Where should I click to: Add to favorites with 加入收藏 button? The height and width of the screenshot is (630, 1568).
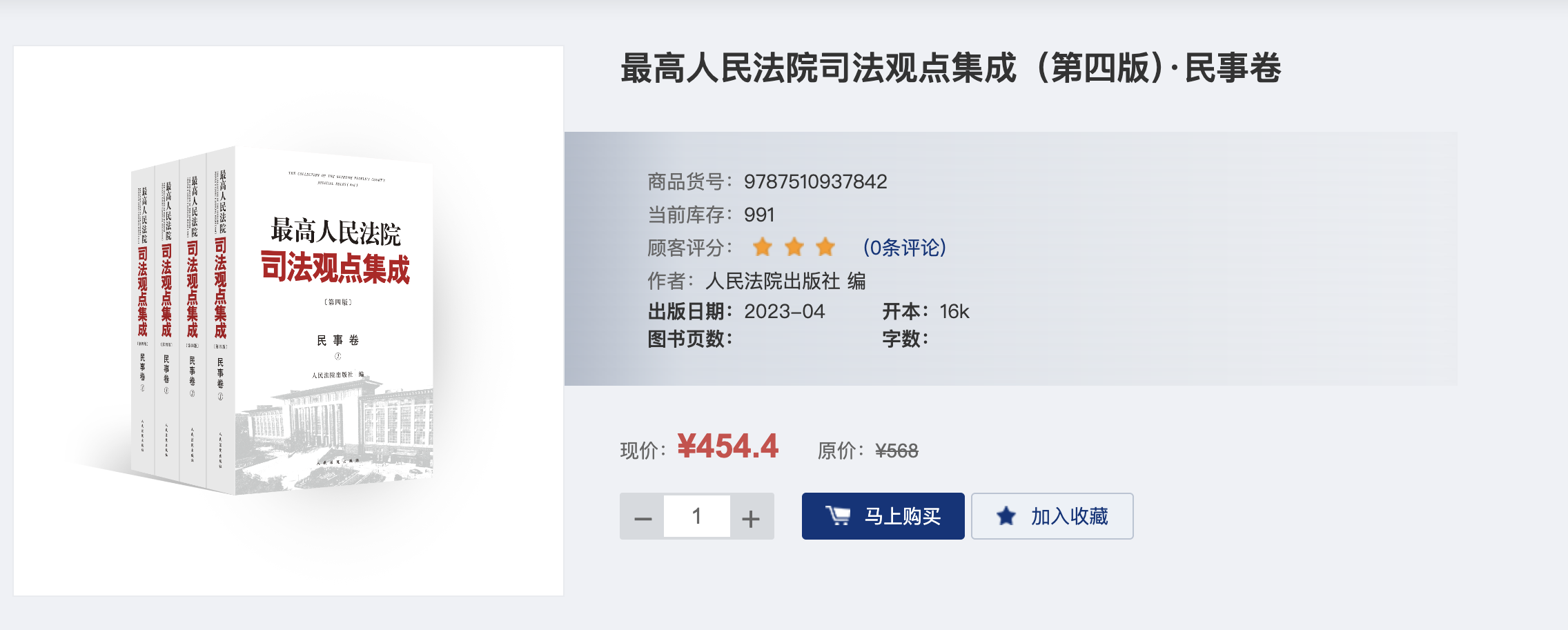1052,516
